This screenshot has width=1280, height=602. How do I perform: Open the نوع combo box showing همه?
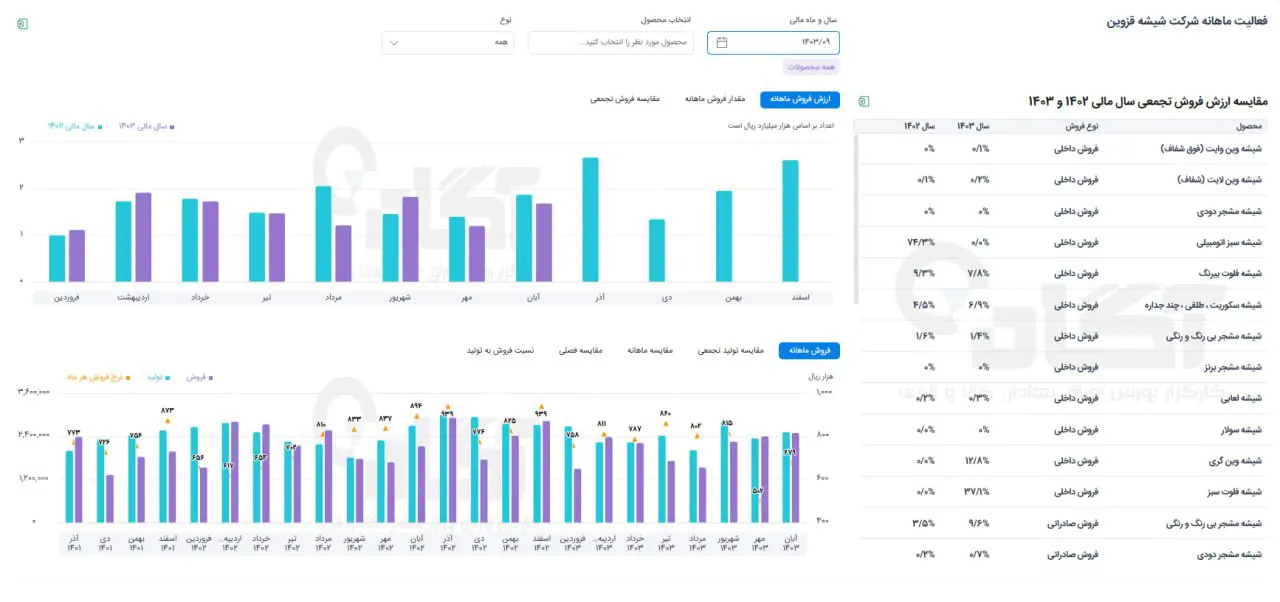(448, 43)
